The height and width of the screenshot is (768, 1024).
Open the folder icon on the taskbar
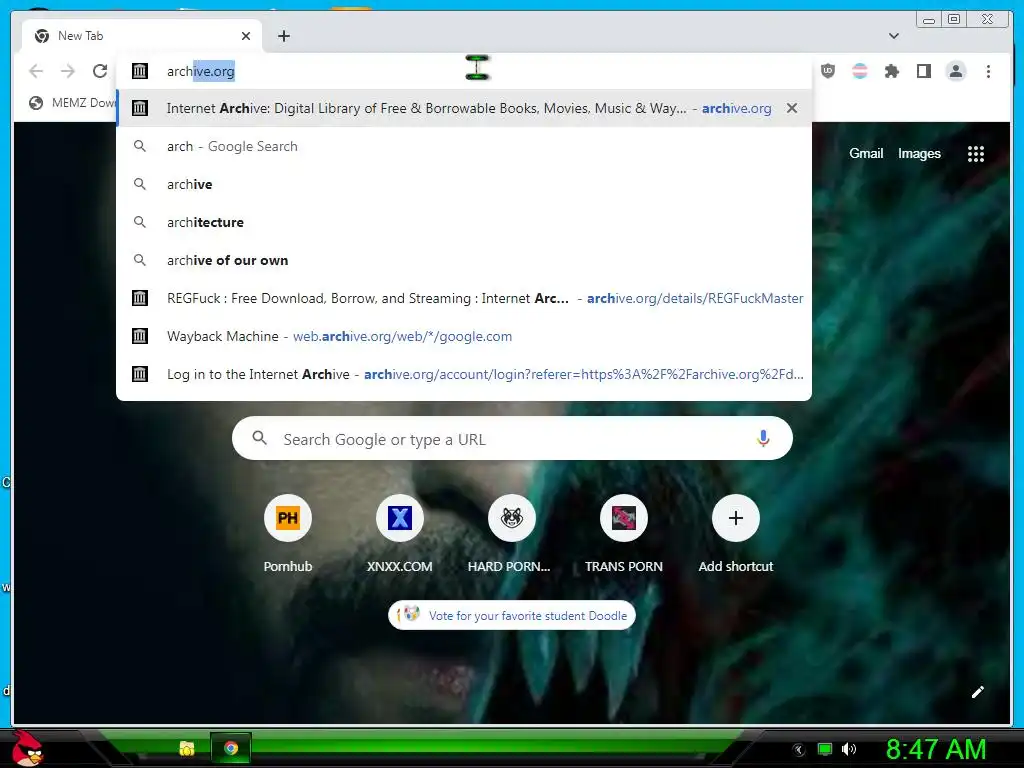tap(187, 748)
